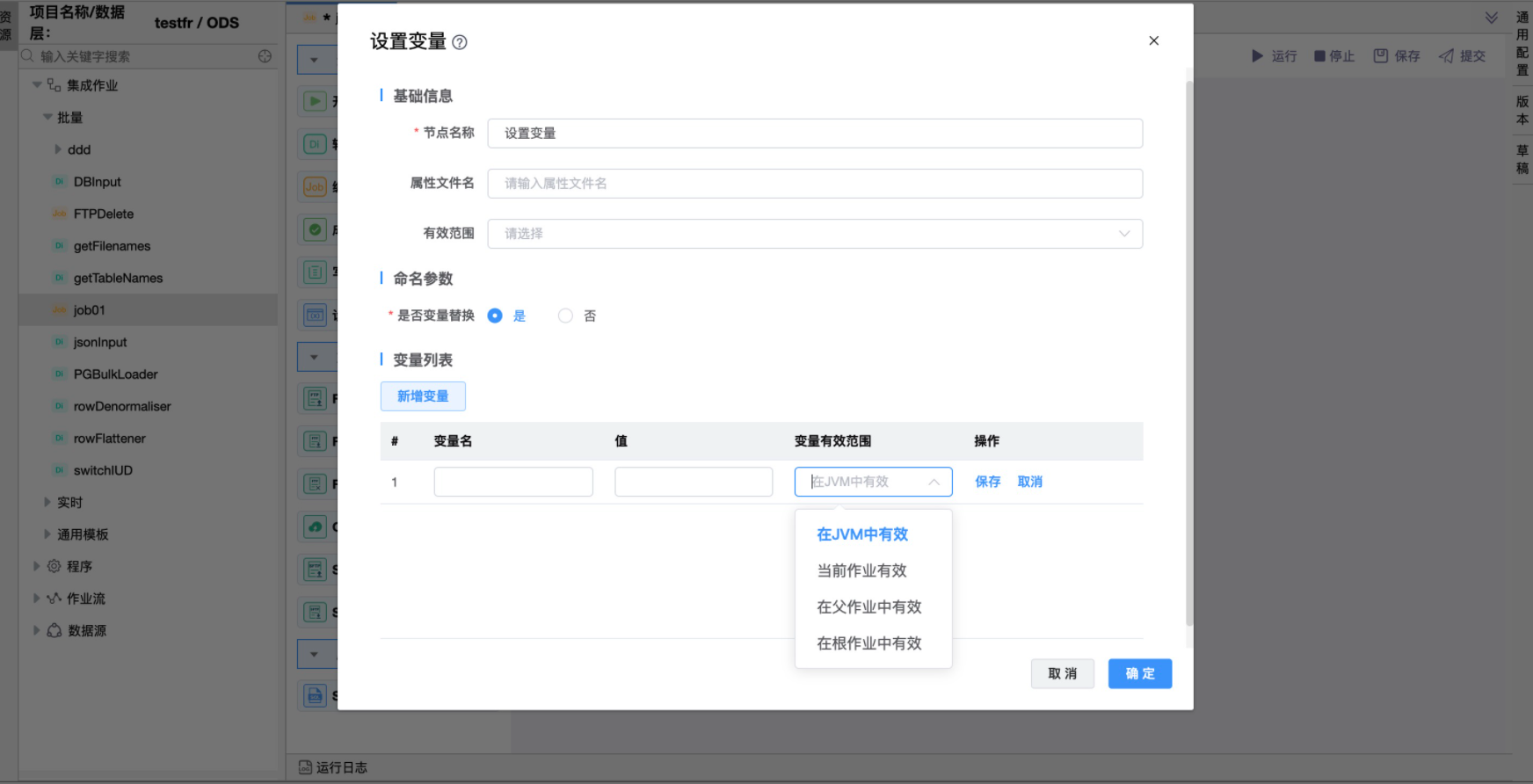
Task: Click the 保存 link in variable row
Action: (987, 482)
